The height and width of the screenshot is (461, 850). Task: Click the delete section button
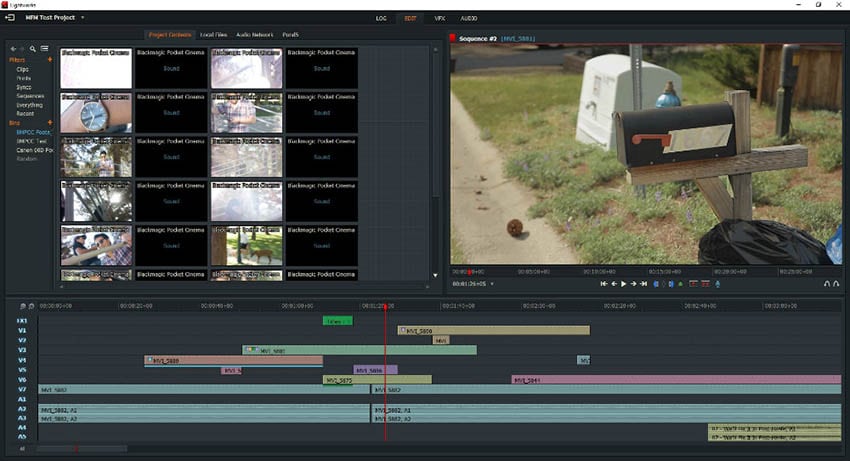[x=705, y=284]
